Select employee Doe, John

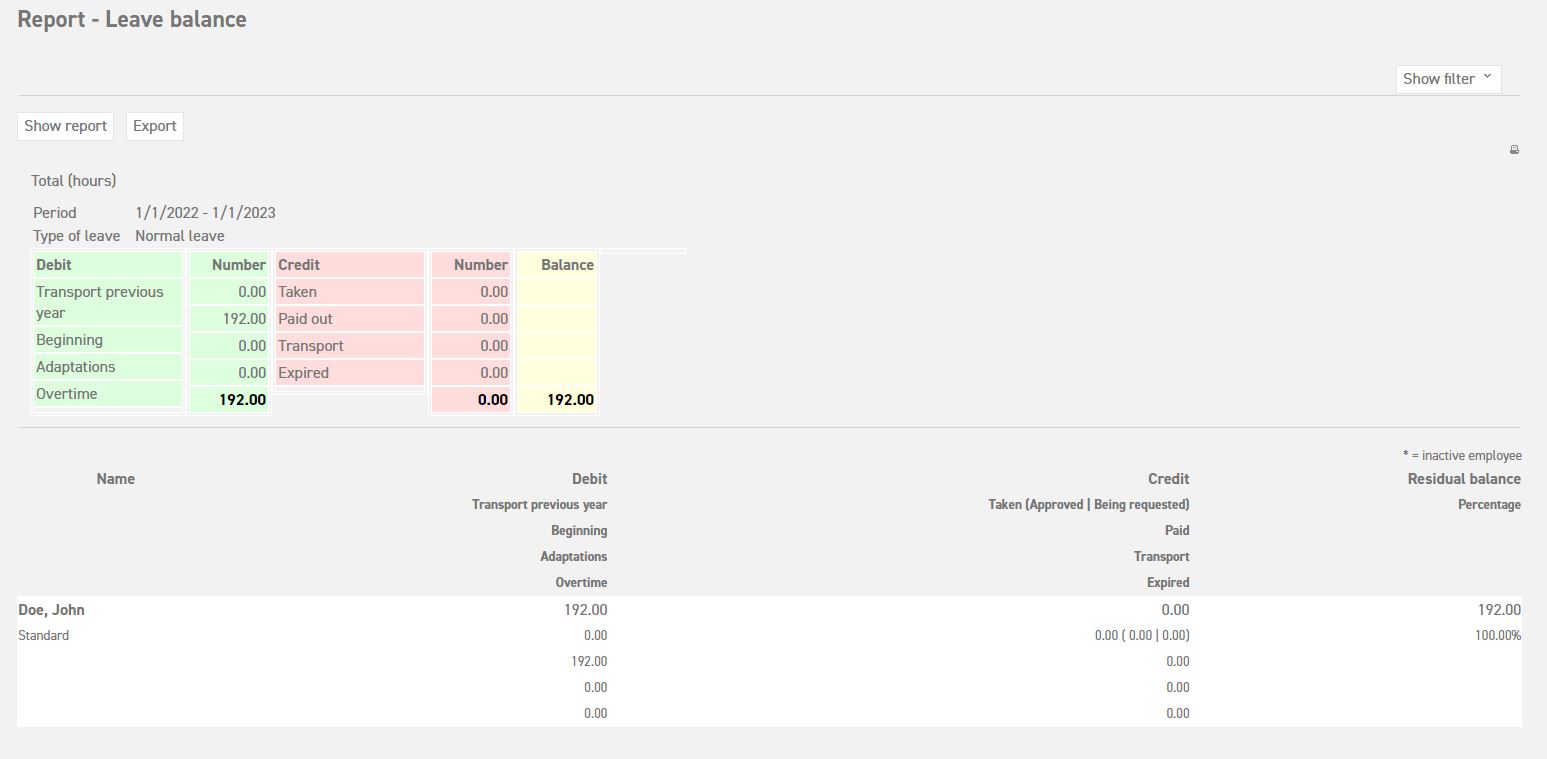coord(51,610)
